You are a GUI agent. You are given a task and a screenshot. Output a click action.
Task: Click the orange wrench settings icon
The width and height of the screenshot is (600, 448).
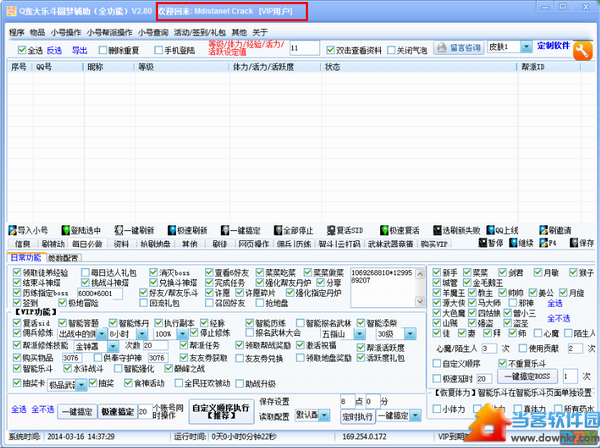582,51
